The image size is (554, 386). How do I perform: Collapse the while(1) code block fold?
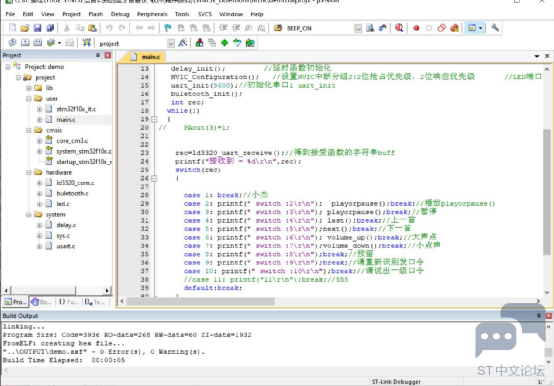click(x=154, y=119)
